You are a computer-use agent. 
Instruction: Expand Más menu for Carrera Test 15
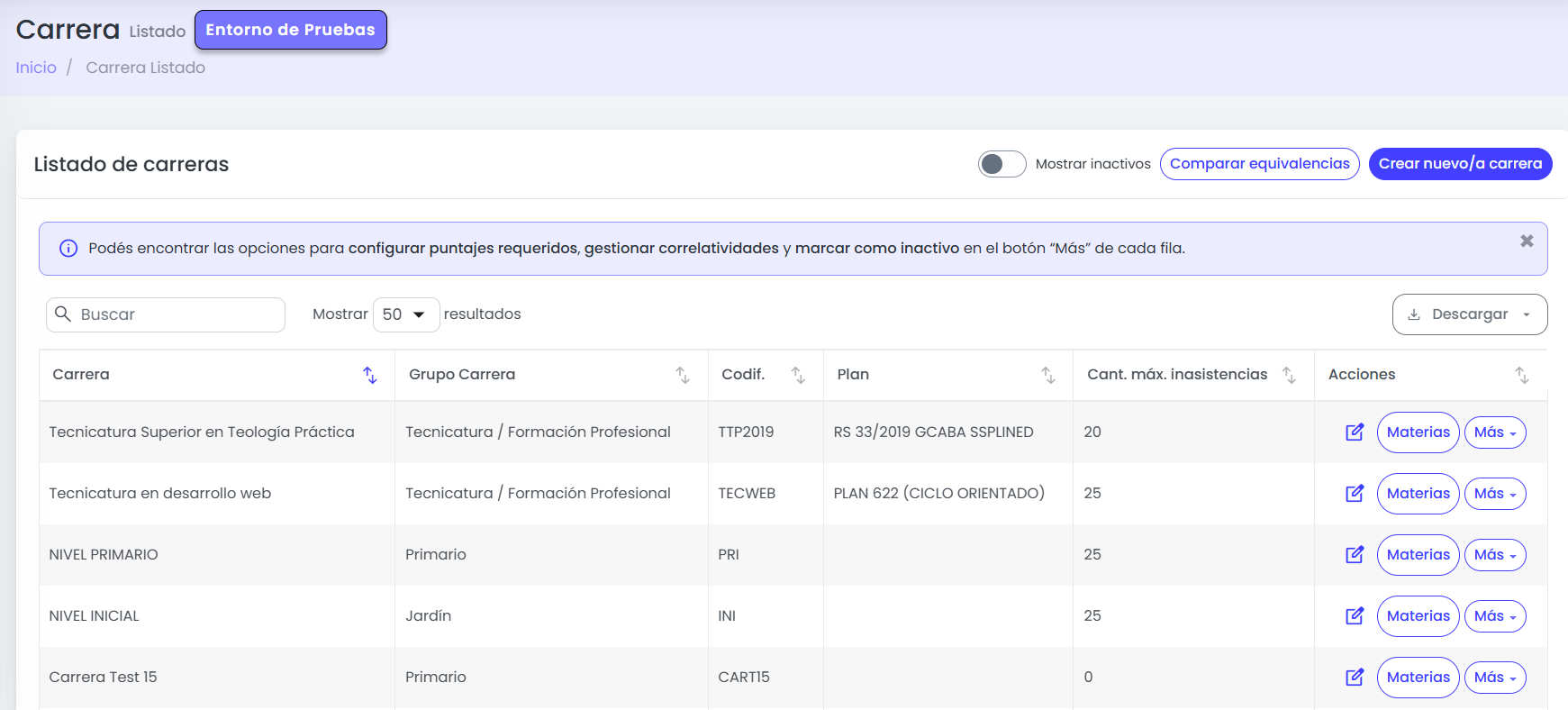pos(1495,678)
